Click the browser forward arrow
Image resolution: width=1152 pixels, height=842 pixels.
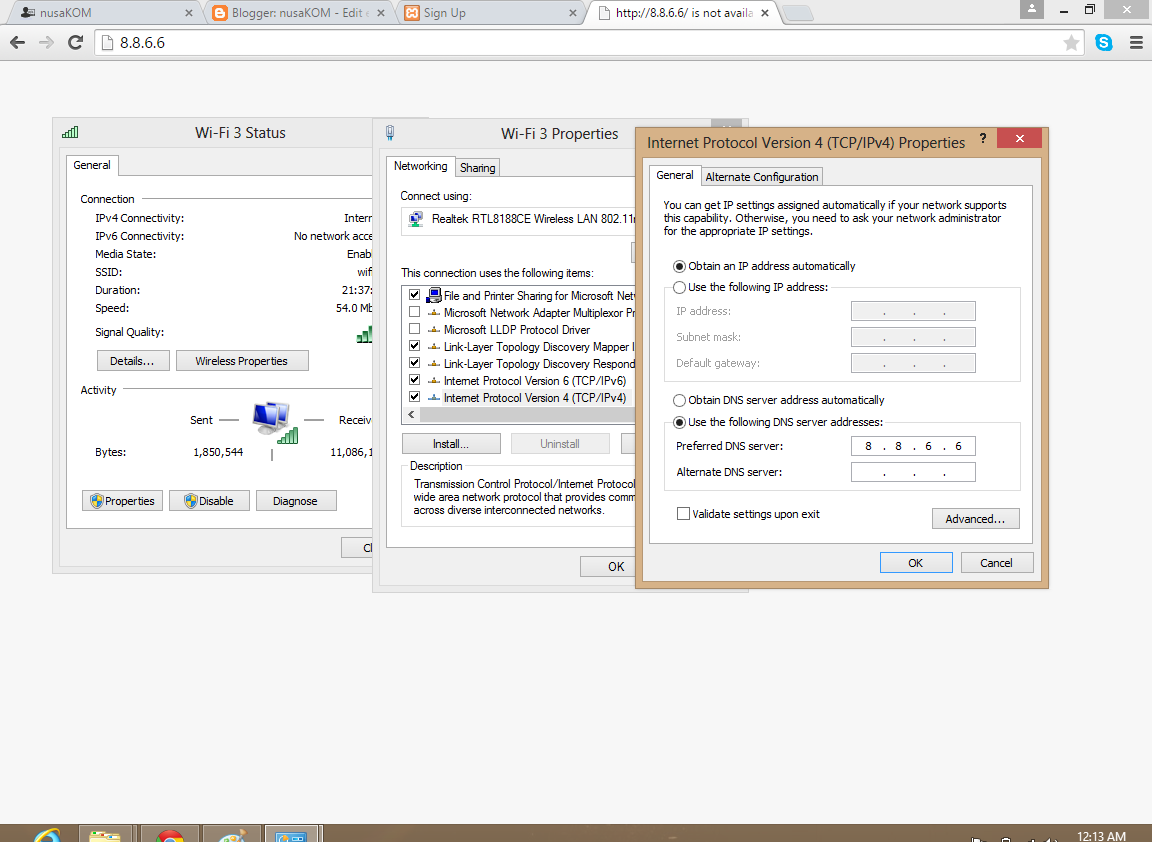tap(46, 43)
